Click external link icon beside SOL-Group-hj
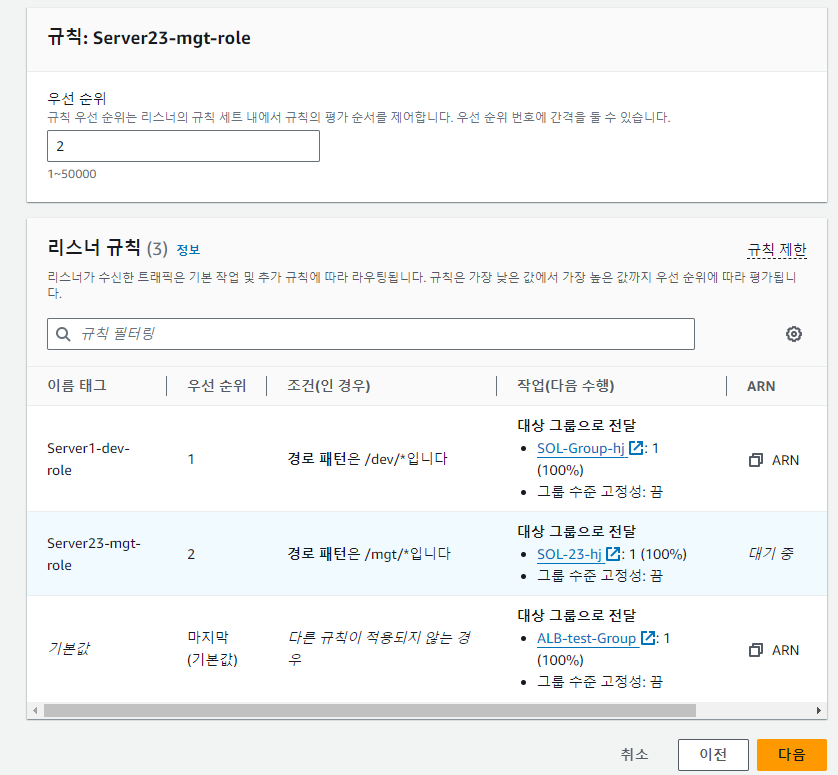The image size is (838, 775). (636, 447)
